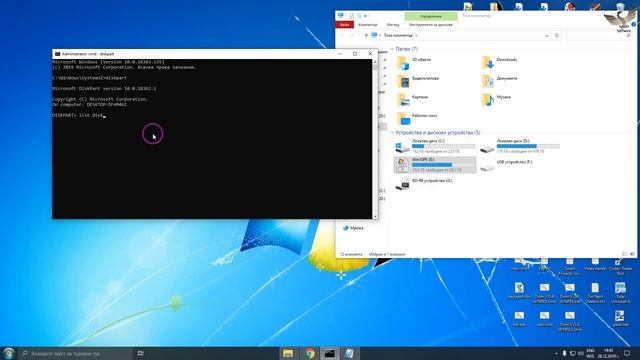Select the Local Disk (C:) drive
This screenshot has height=360, width=640.
pyautogui.click(x=435, y=146)
